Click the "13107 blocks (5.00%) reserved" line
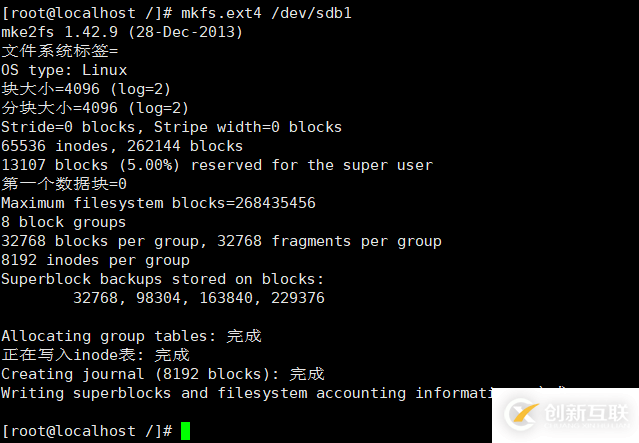Screen dimensions: 639x443 pos(216,165)
